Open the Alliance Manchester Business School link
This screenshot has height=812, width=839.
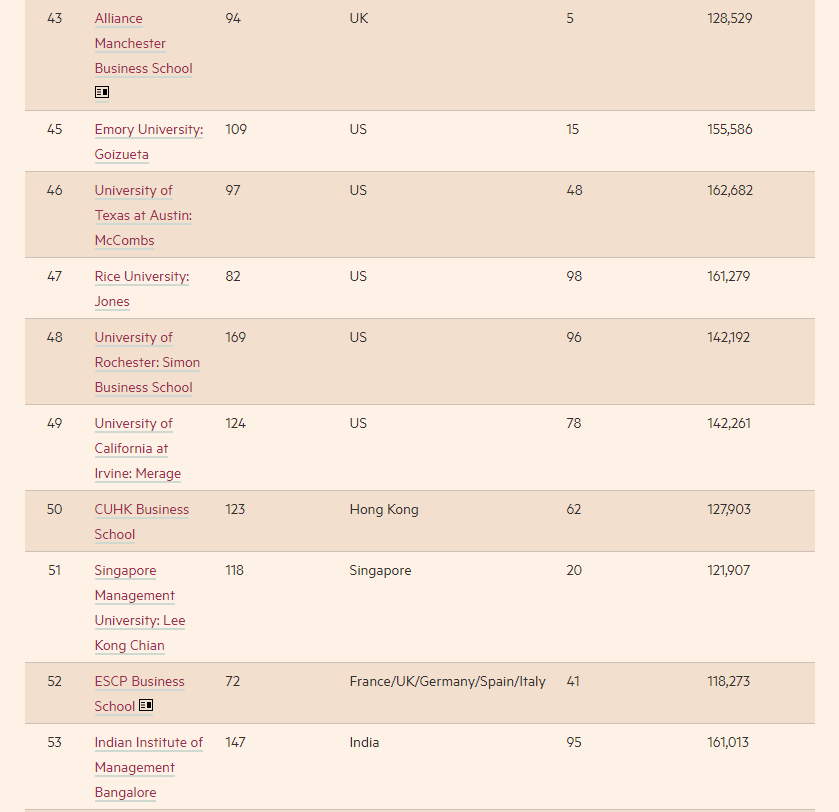143,44
